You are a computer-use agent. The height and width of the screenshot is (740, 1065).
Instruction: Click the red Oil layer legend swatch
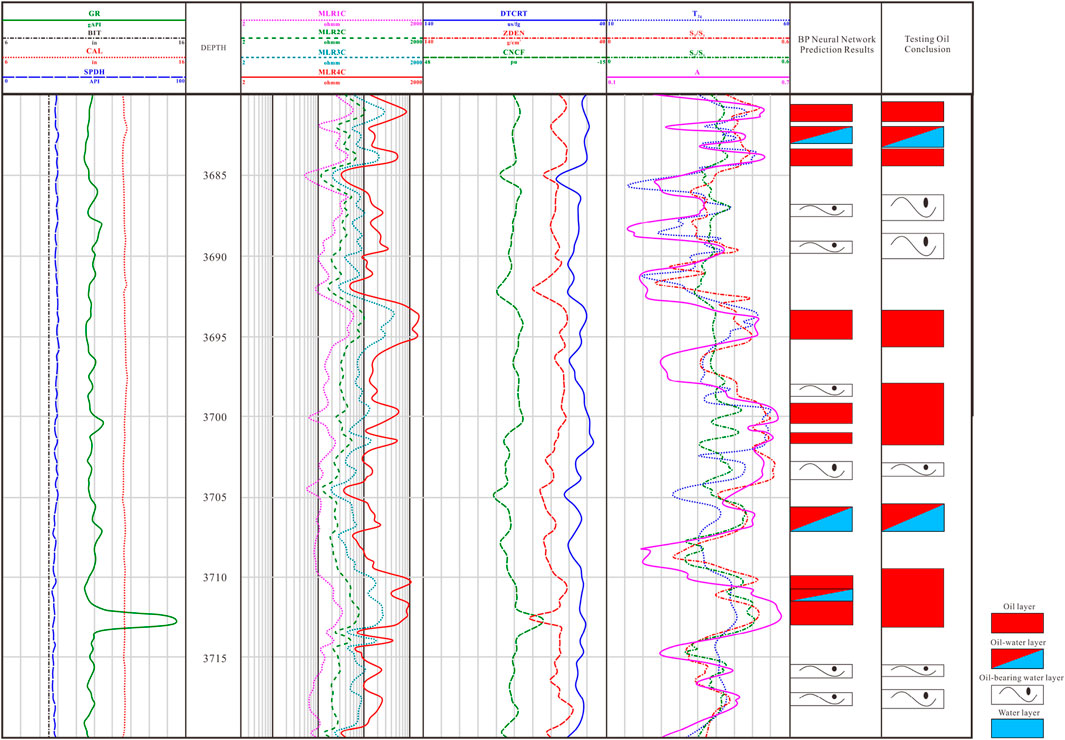1017,623
